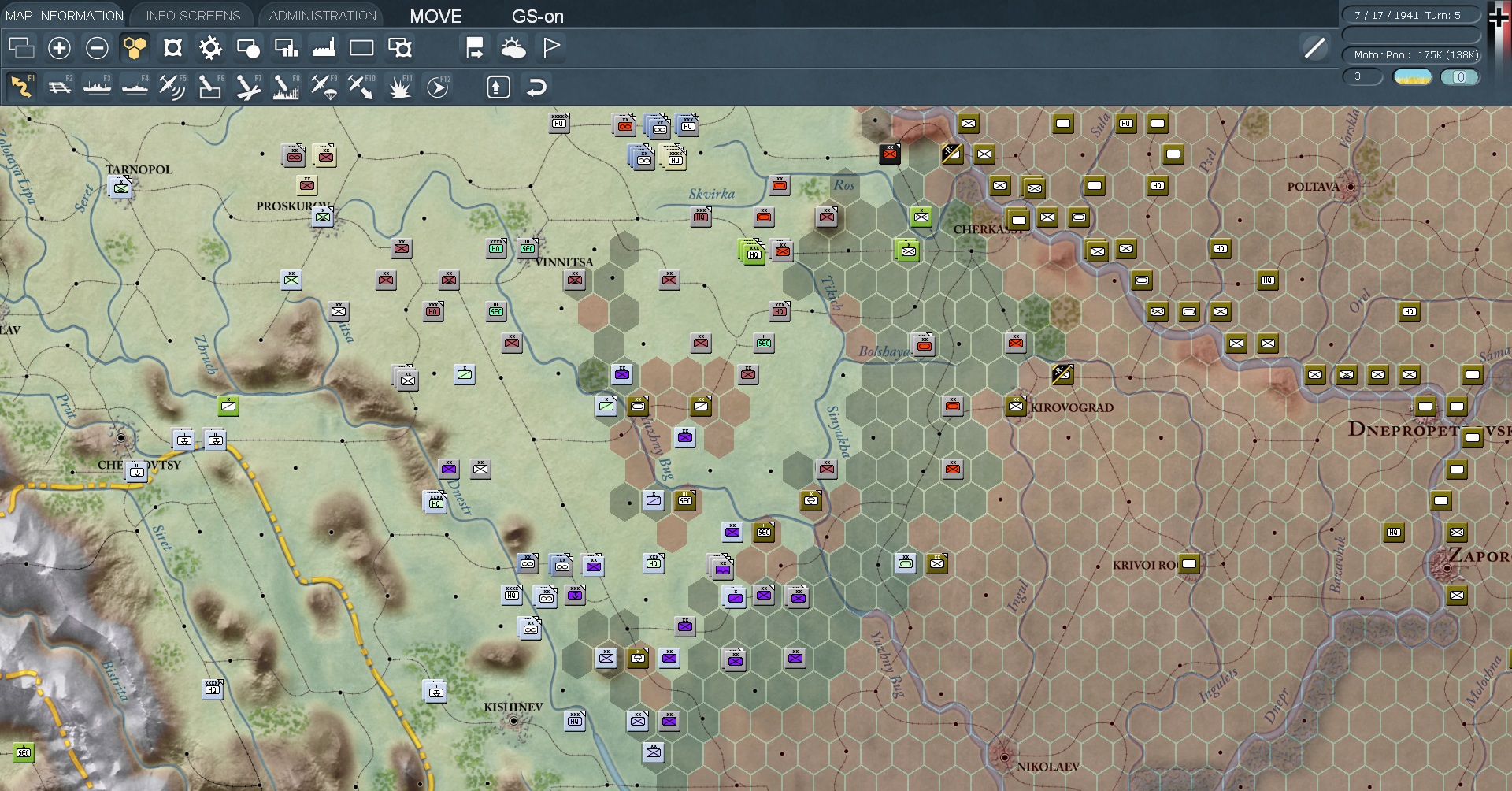Open the weather sun-and-cloud icon

[x=513, y=48]
